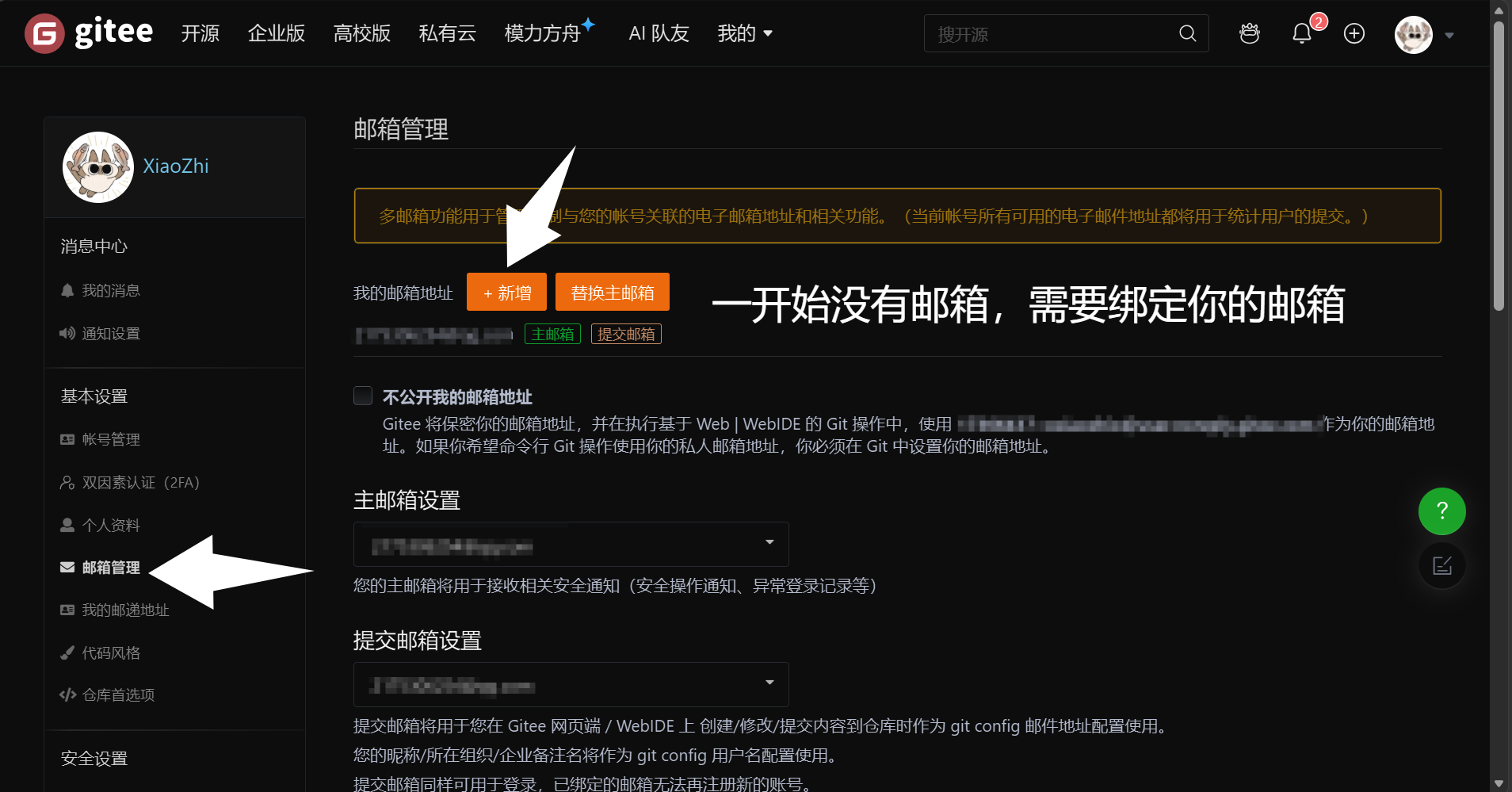
Task: Open 通知设置 settings
Action: 111,334
